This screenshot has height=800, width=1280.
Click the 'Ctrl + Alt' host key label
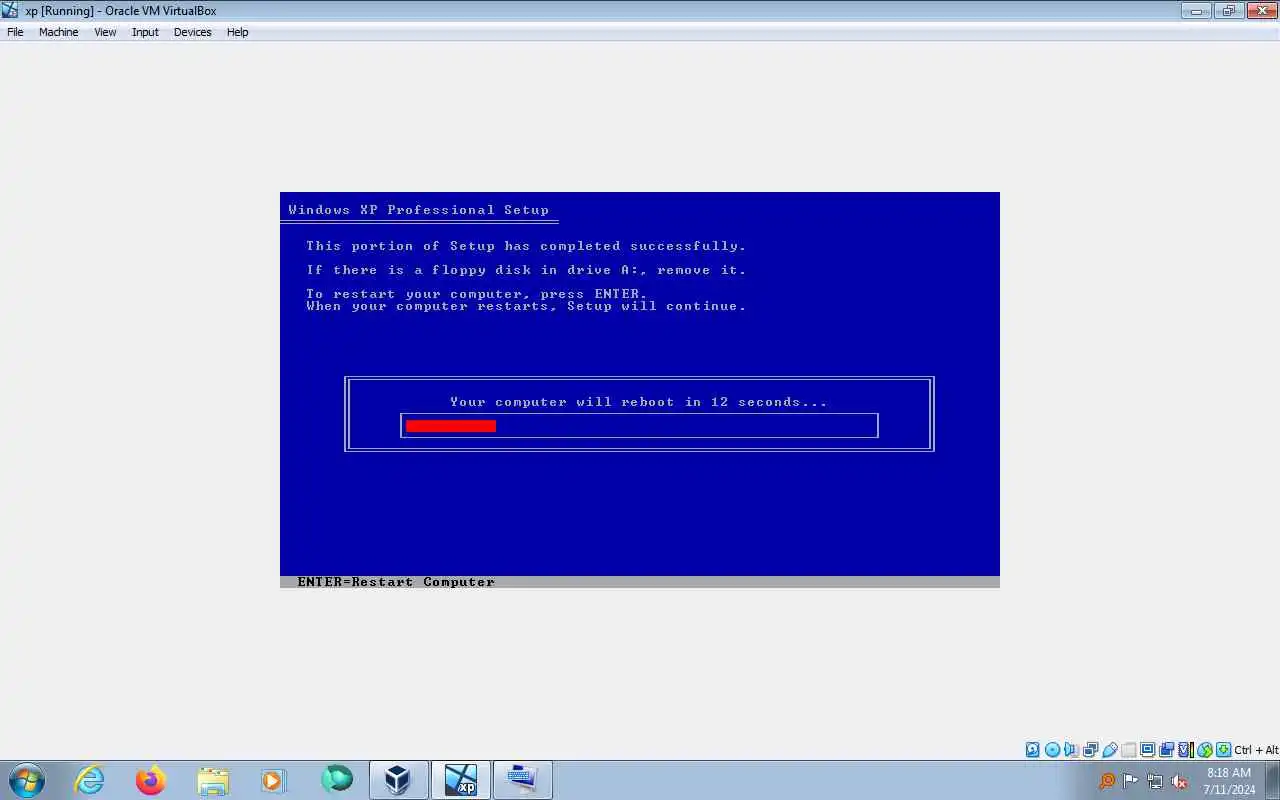1256,750
